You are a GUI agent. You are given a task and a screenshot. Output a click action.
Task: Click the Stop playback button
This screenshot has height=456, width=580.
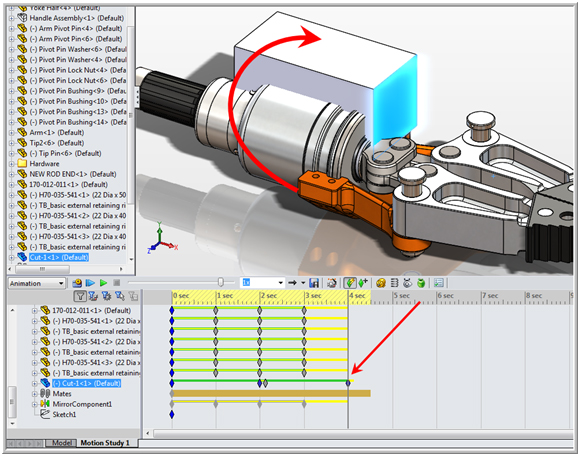[117, 283]
